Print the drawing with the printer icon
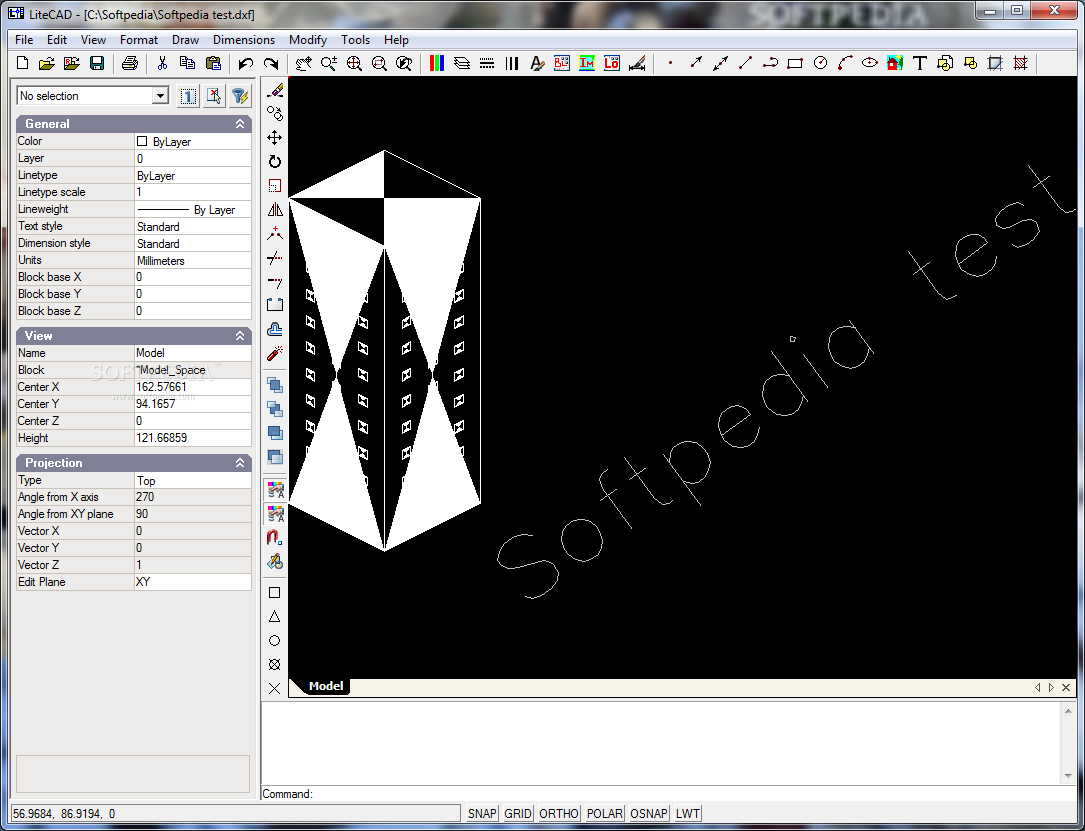 pos(129,64)
